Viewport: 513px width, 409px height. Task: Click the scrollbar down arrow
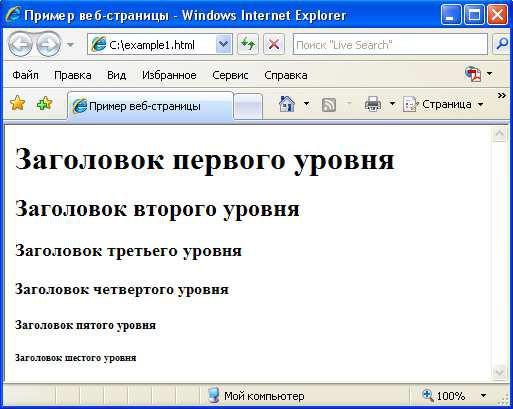[499, 372]
